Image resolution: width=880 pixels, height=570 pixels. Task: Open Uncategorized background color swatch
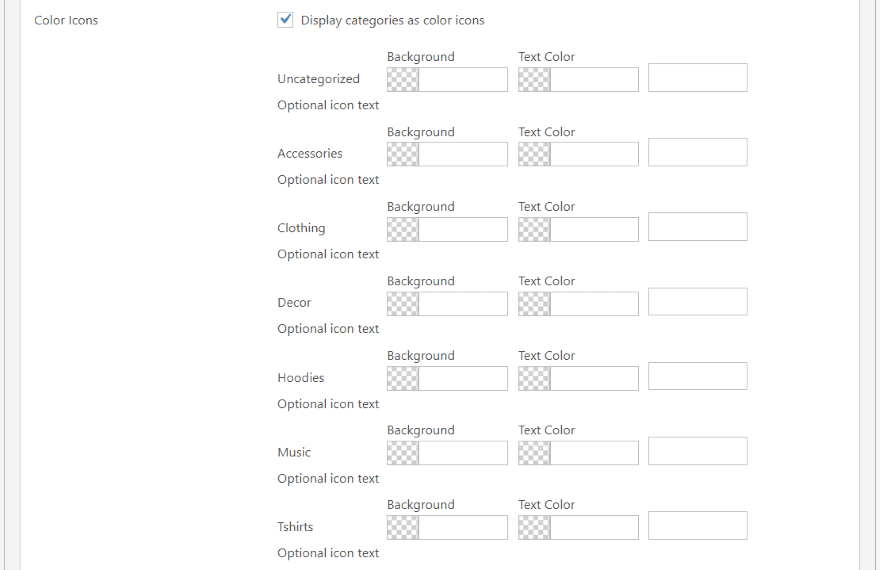point(403,80)
